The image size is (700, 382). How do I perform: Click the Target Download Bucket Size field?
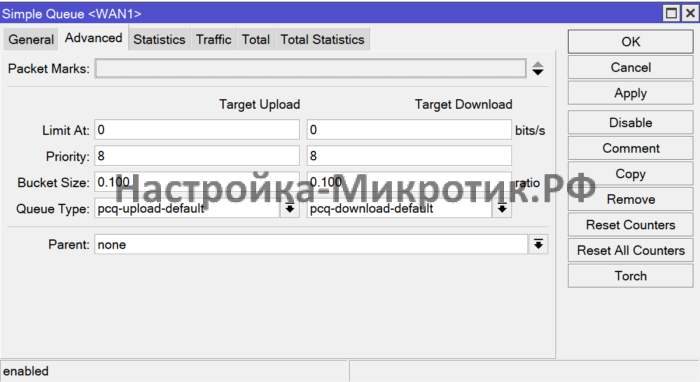tap(409, 182)
